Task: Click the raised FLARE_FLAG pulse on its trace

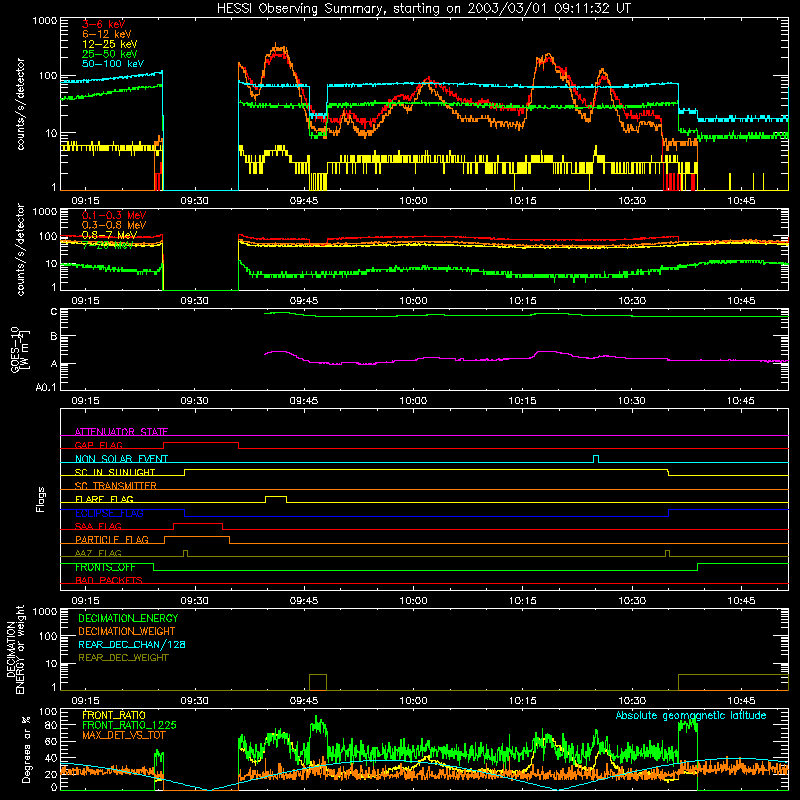Action: pos(276,496)
